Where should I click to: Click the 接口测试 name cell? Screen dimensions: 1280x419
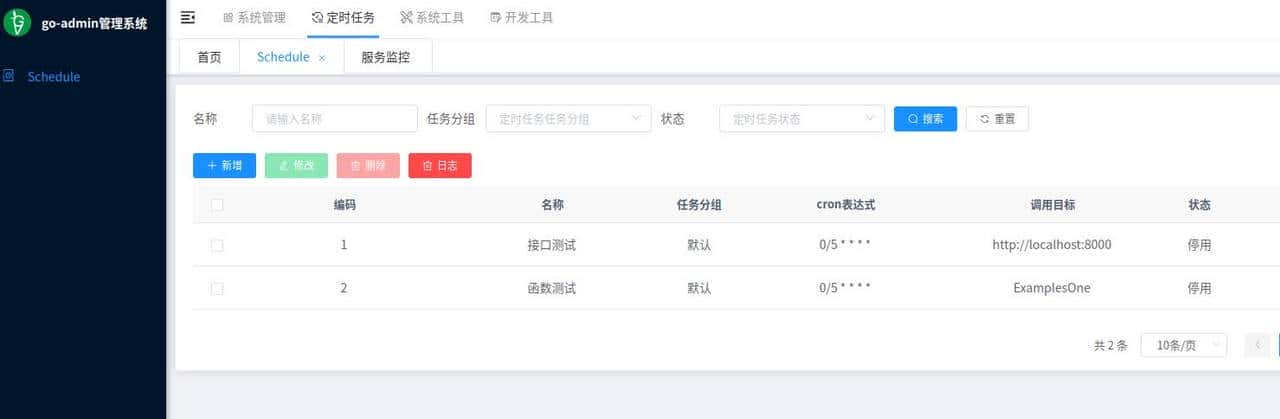[x=552, y=245]
